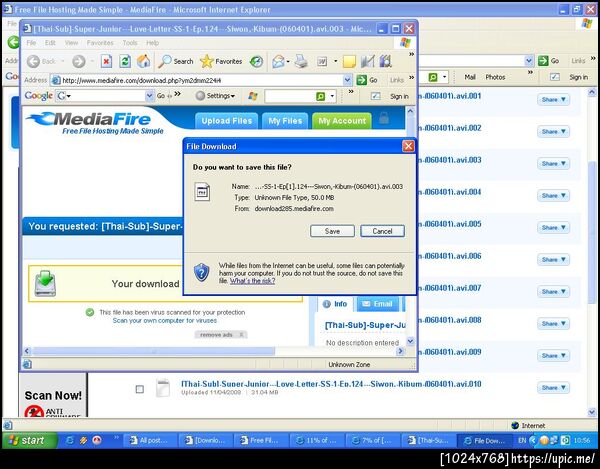This screenshot has height=469, width=600.
Task: Open Edit menu in front IE window
Action: (50, 43)
